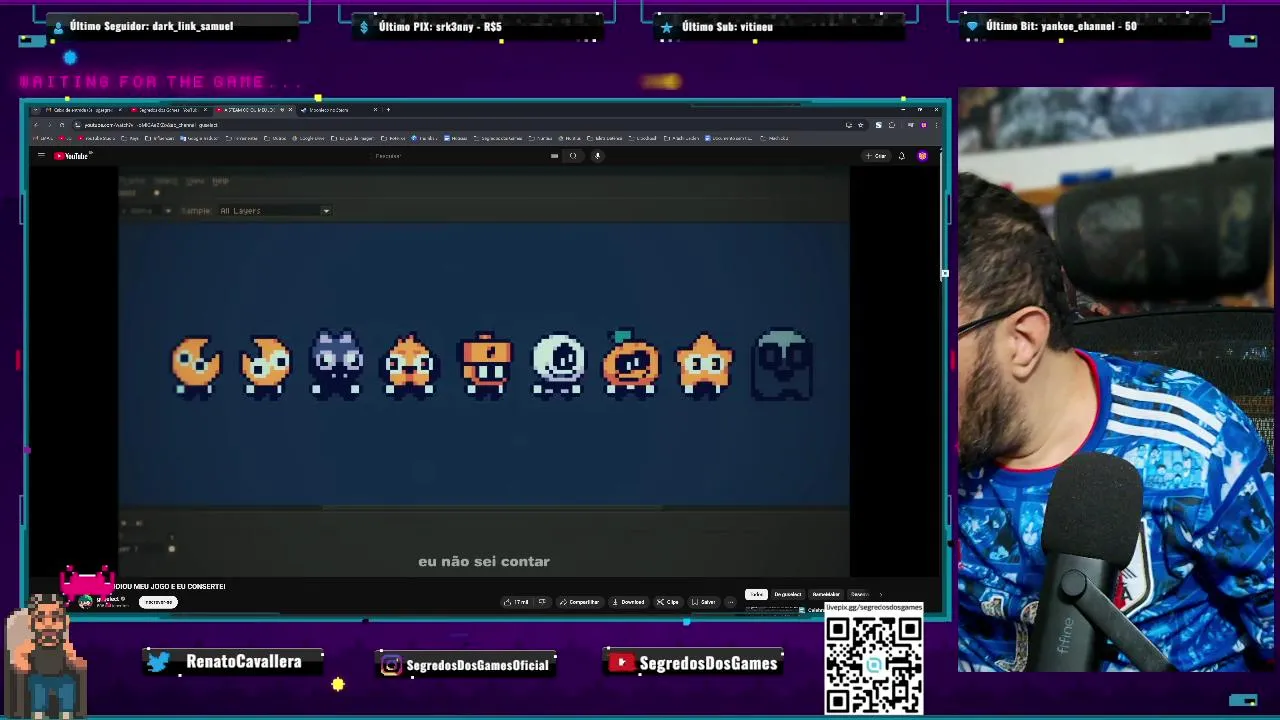Open more actions three-dot button under video

click(731, 602)
